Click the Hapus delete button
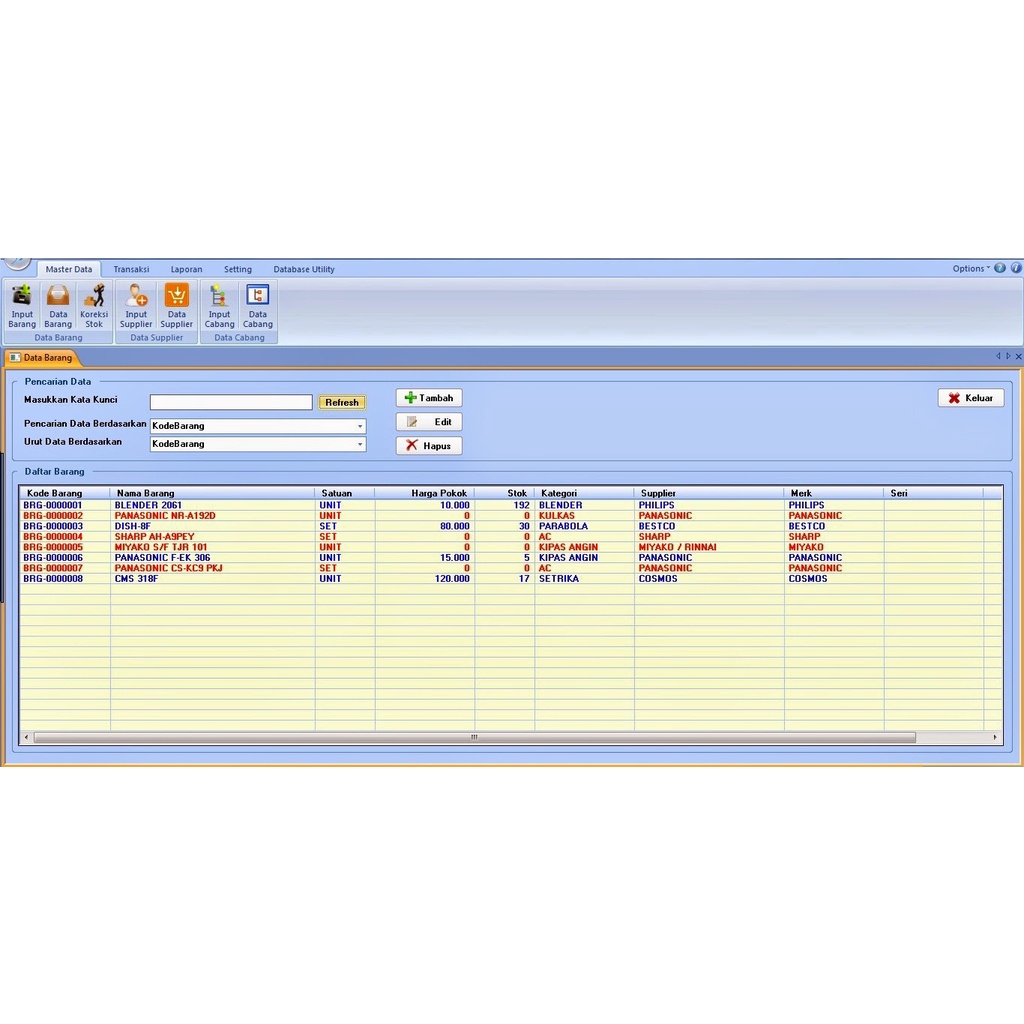 (428, 445)
